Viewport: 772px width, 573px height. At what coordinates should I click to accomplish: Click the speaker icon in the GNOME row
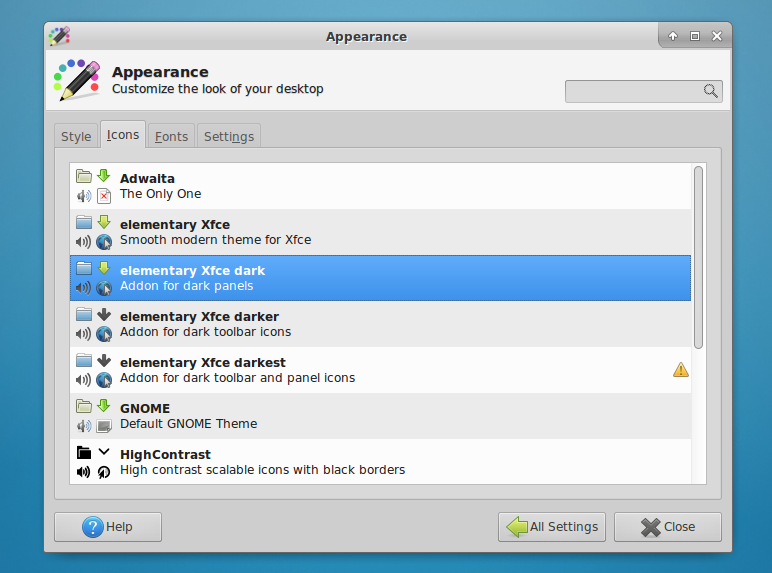[84, 426]
